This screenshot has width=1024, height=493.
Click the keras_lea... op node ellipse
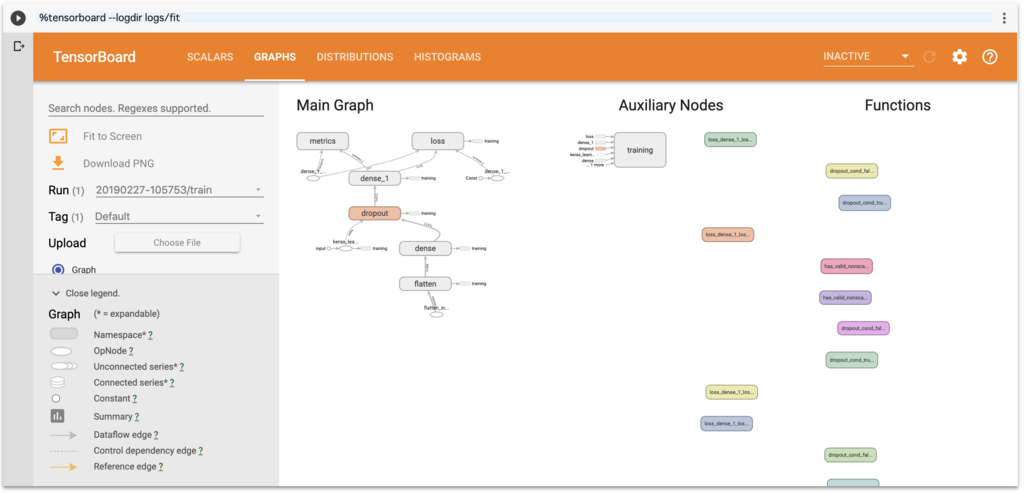coord(345,248)
